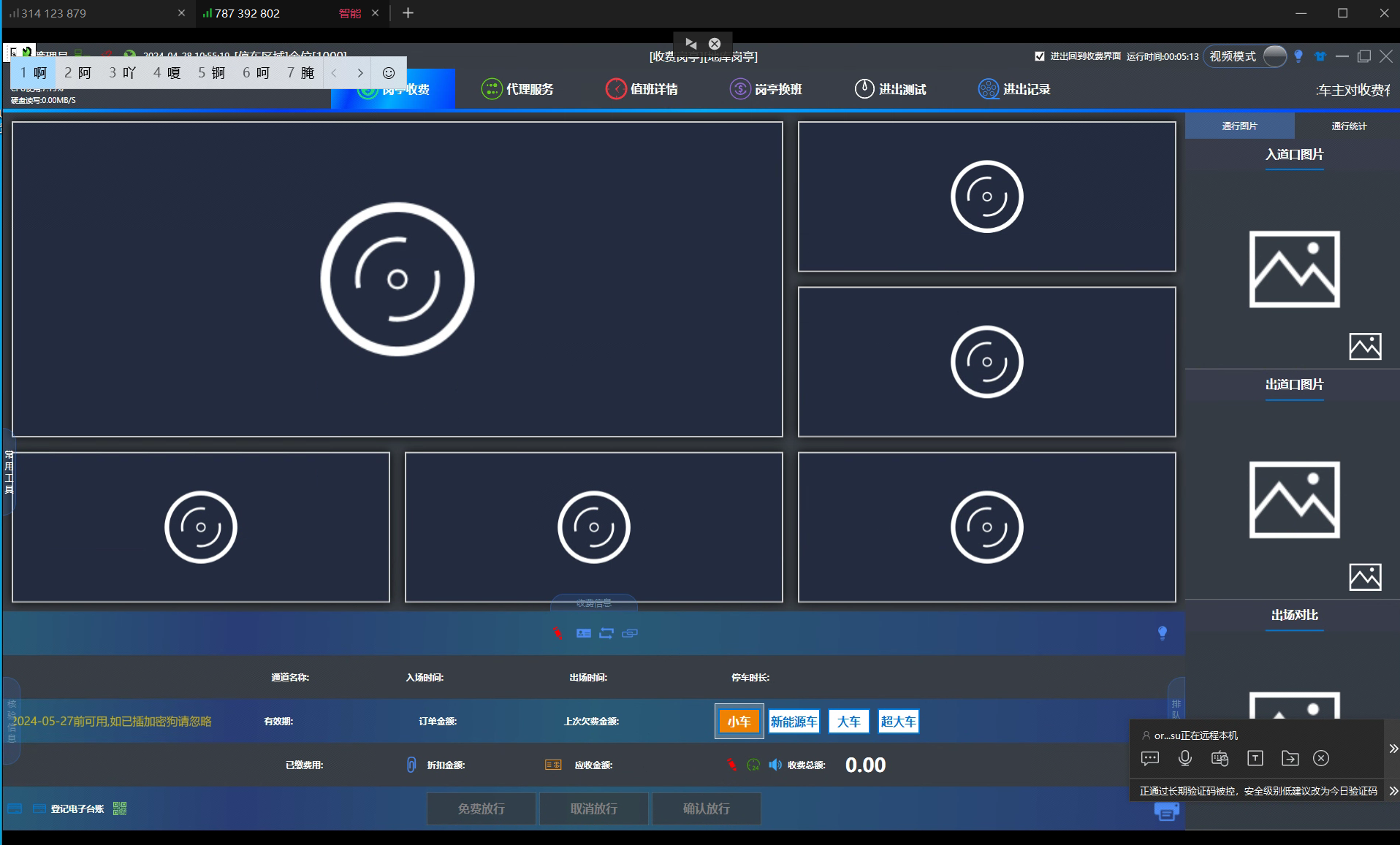Open the IME emoji smiley button

point(389,73)
